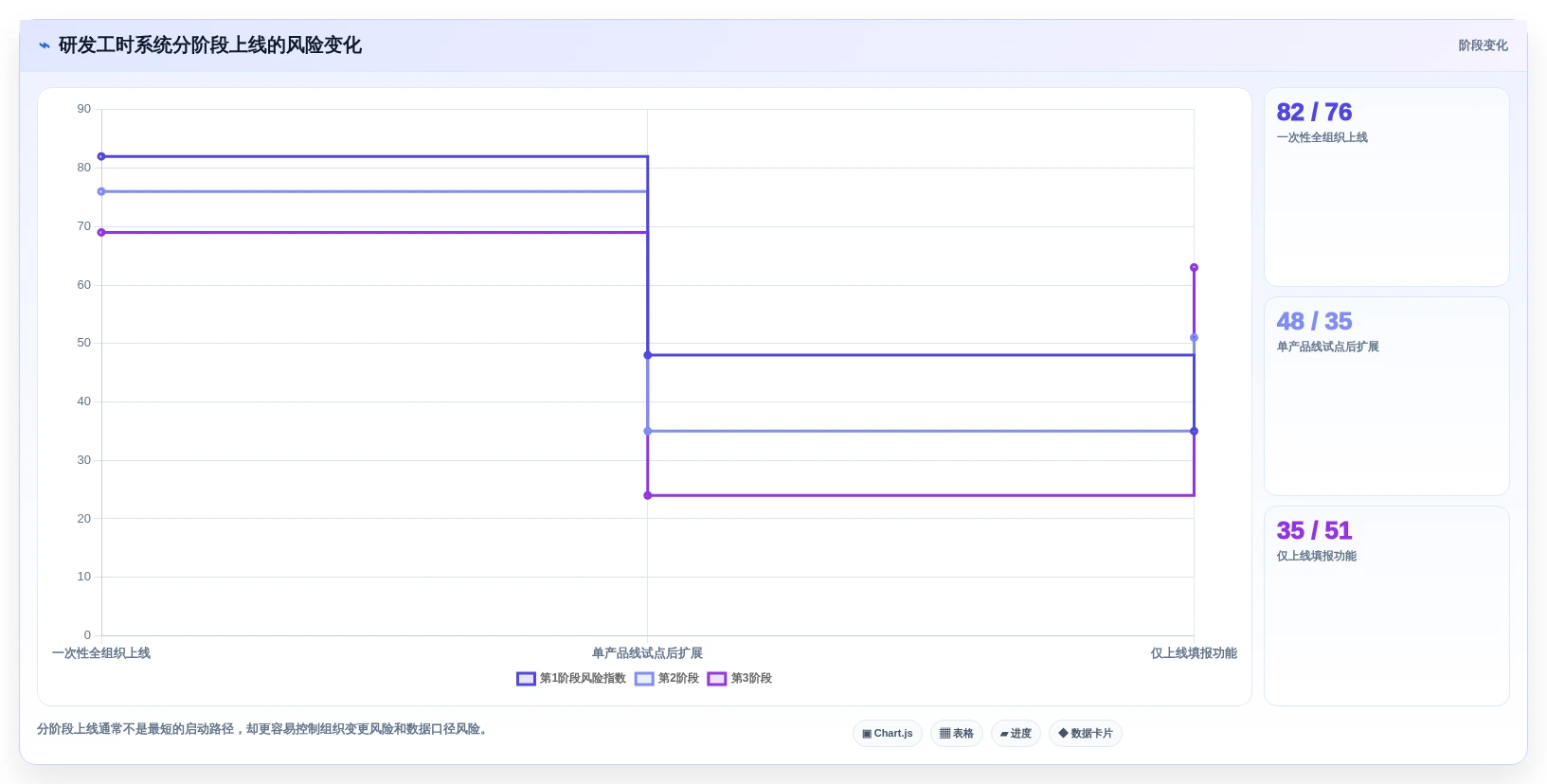This screenshot has width=1547, height=784.
Task: Click the 第3阶段 legend color box
Action: [x=717, y=679]
